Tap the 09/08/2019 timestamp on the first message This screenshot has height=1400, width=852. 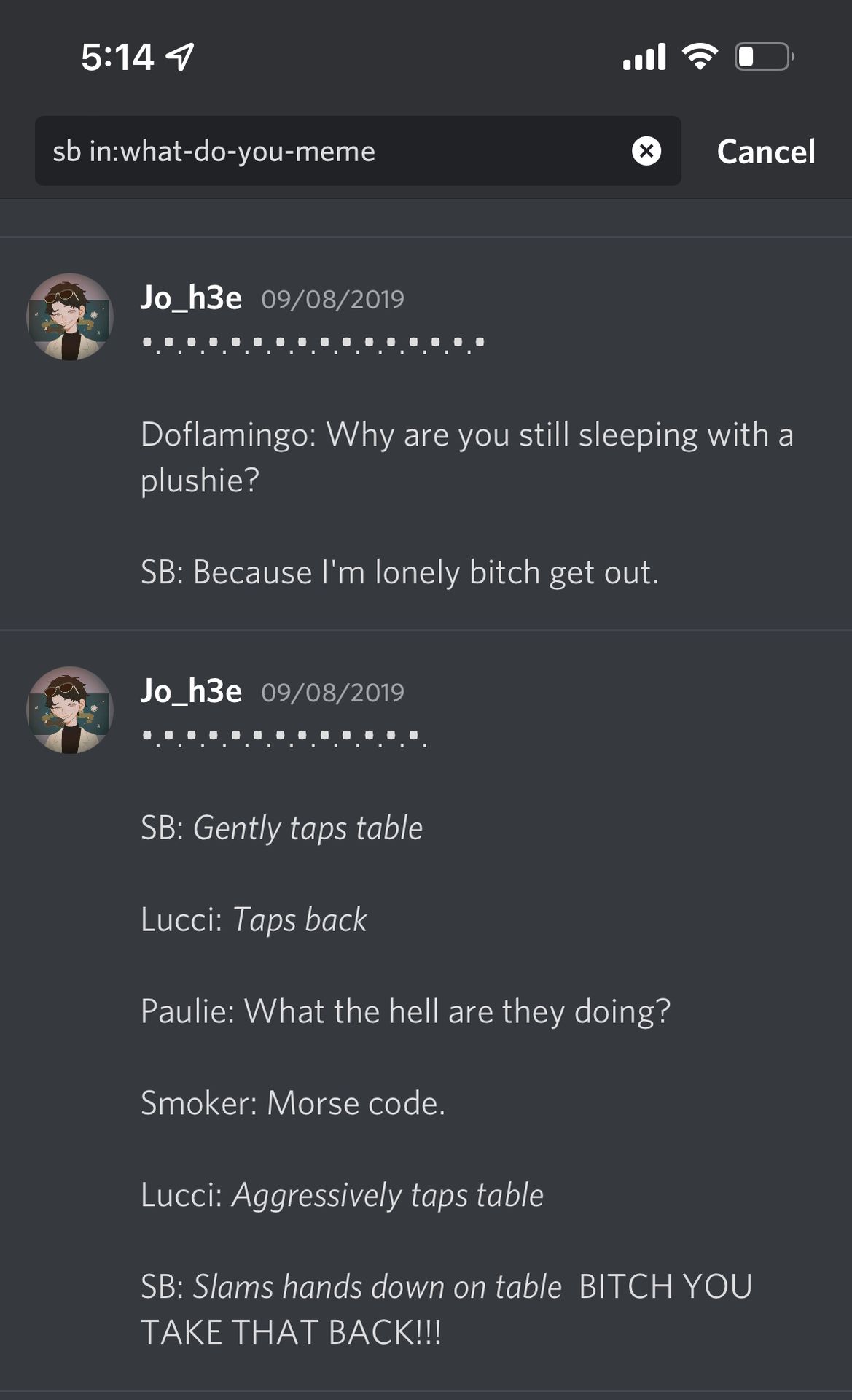pyautogui.click(x=332, y=299)
